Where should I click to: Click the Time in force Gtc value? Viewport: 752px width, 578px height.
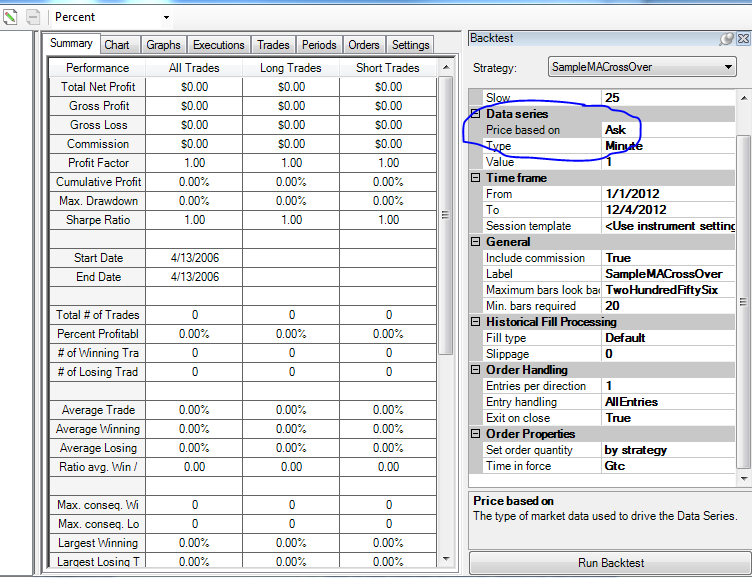[x=668, y=466]
